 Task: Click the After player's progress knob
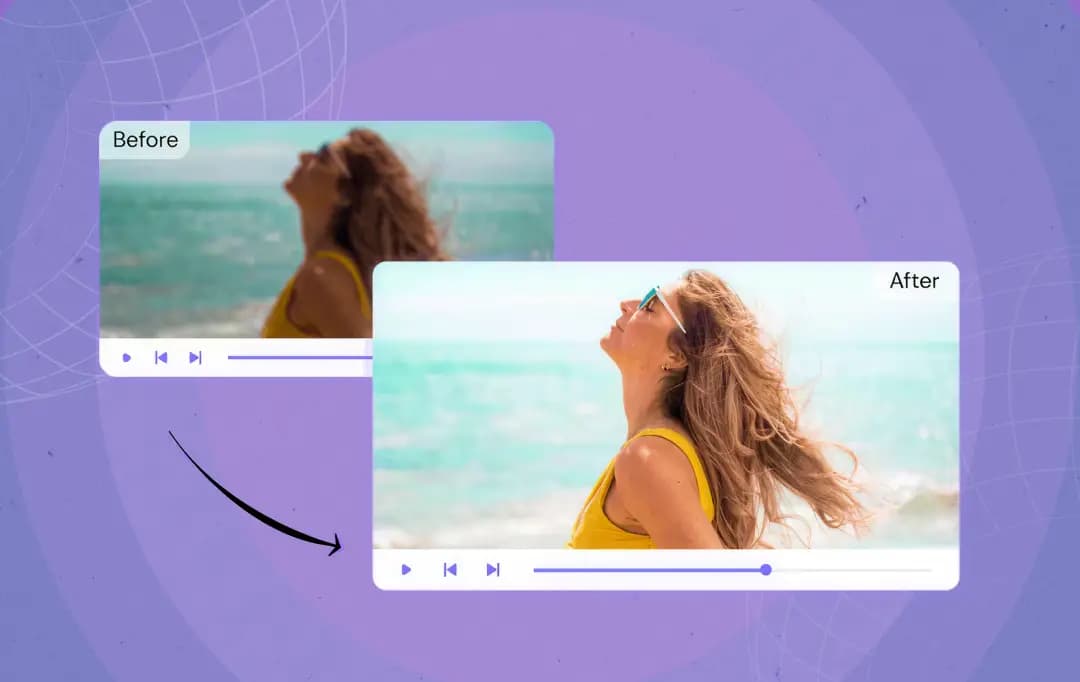click(x=766, y=570)
